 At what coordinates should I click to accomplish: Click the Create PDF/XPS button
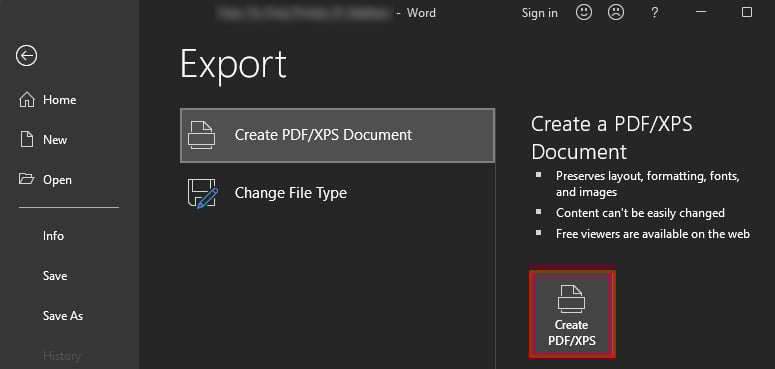572,314
